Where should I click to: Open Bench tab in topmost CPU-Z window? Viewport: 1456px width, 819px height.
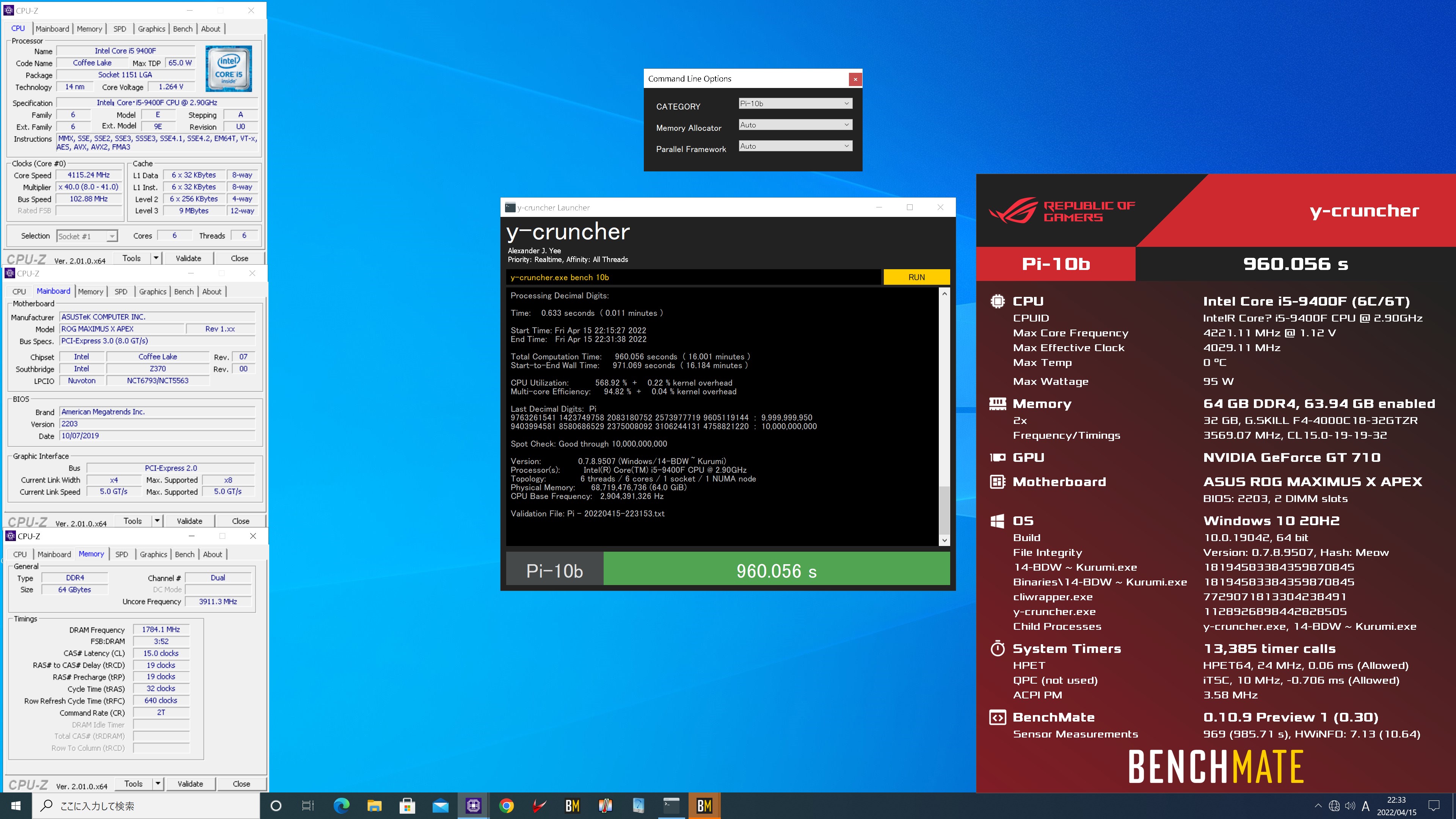click(182, 29)
